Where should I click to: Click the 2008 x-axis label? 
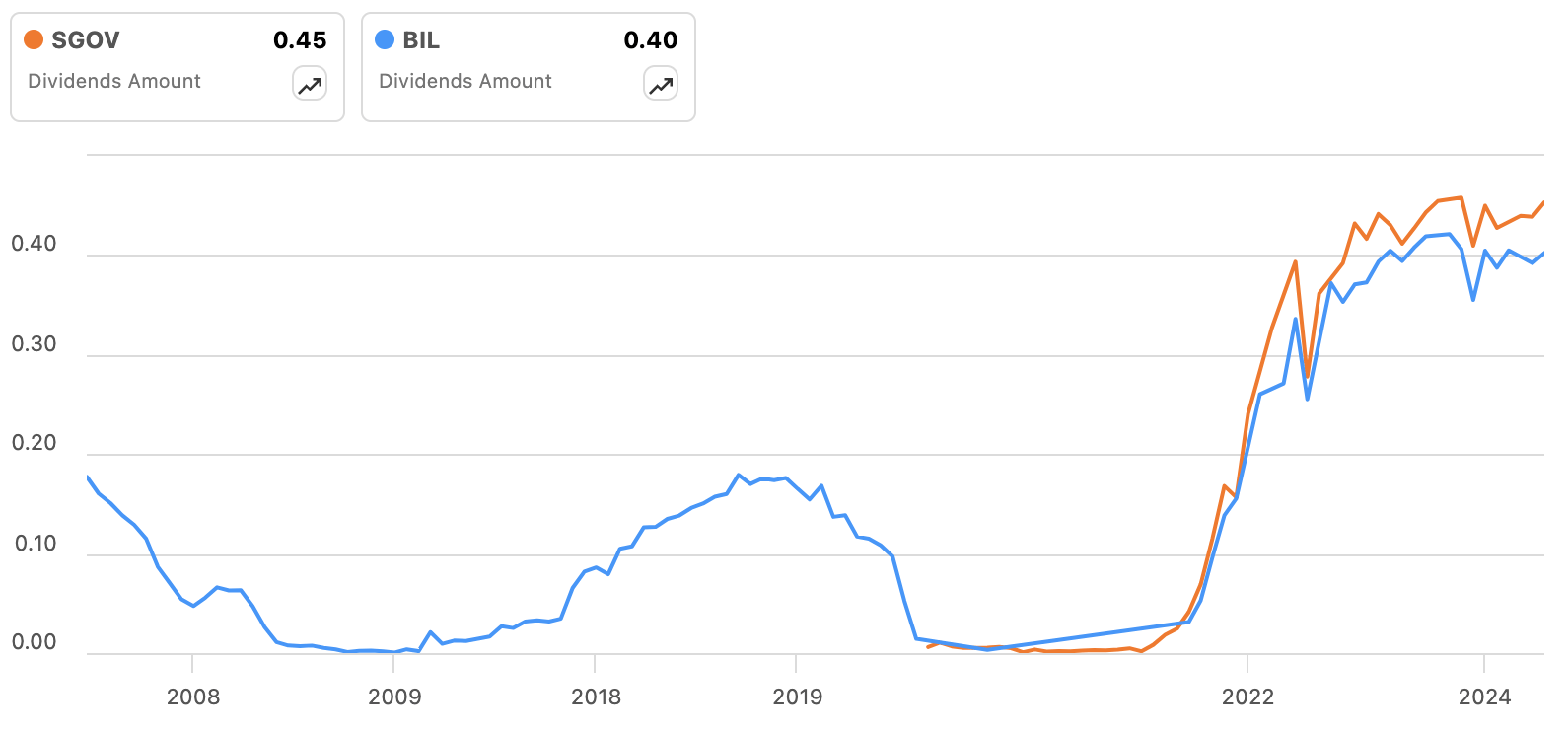click(x=193, y=697)
